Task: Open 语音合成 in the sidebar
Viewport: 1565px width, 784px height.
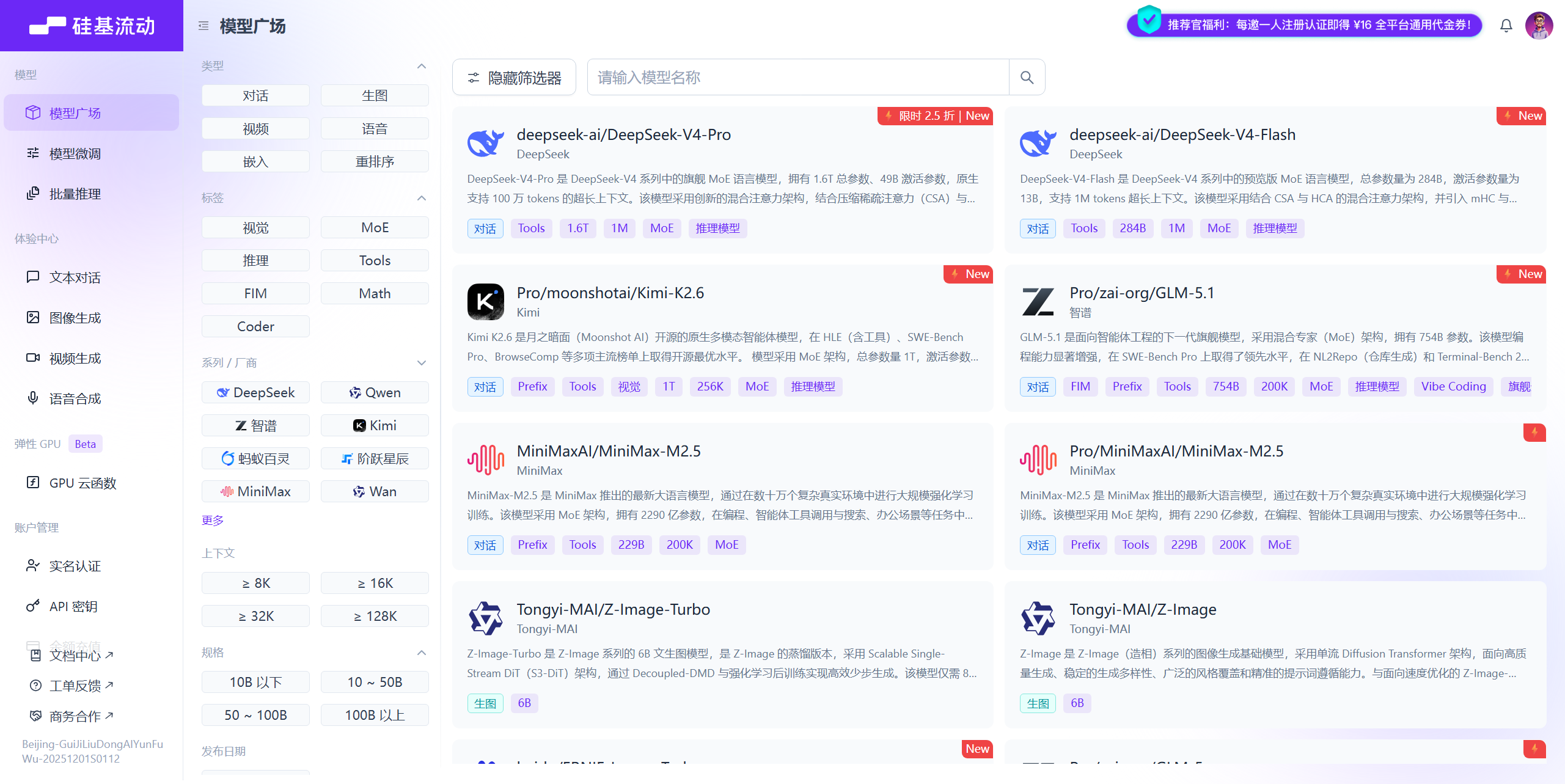Action: pyautogui.click(x=91, y=398)
